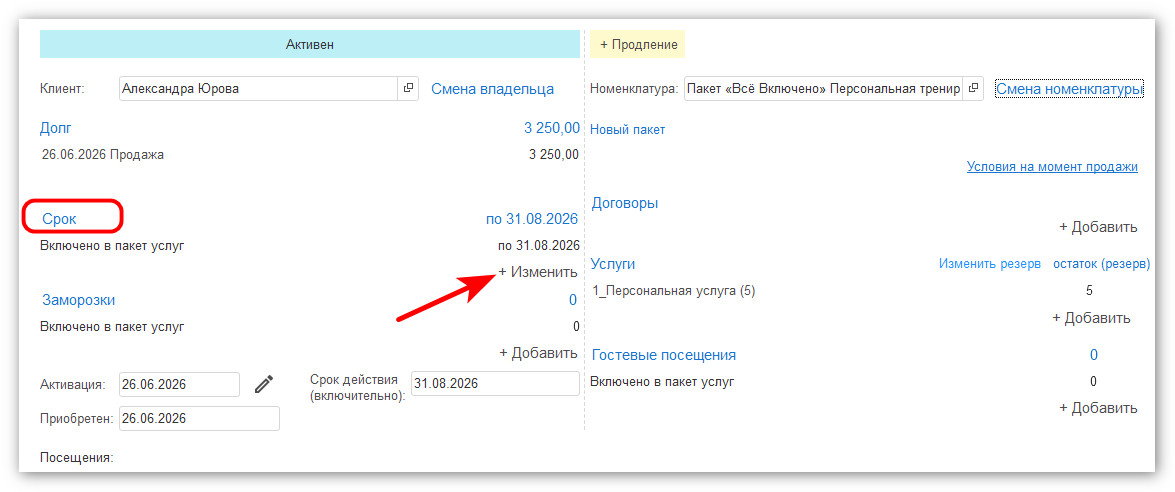Screen dimensions: 1175x492
Task: Click the + Продление button
Action: [x=638, y=44]
